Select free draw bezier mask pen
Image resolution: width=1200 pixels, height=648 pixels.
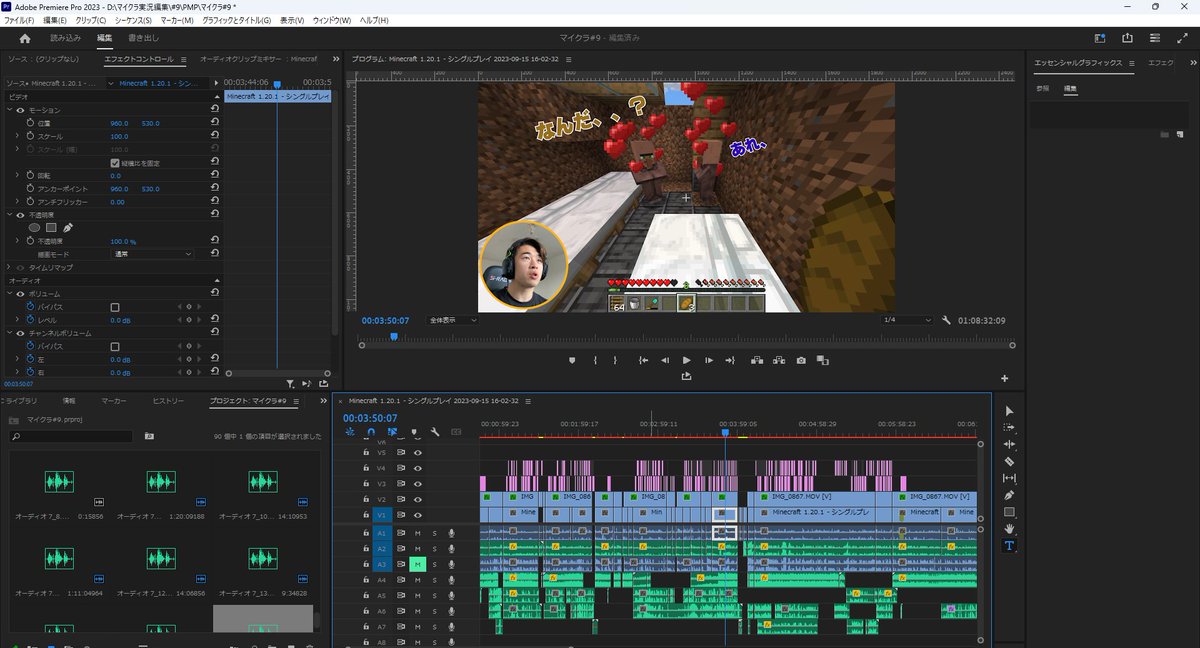pyautogui.click(x=67, y=227)
